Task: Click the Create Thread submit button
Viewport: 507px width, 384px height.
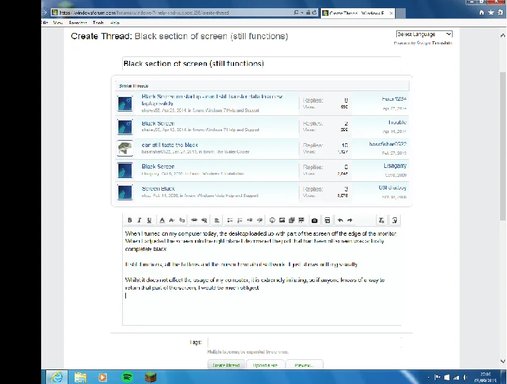Action: click(x=226, y=365)
